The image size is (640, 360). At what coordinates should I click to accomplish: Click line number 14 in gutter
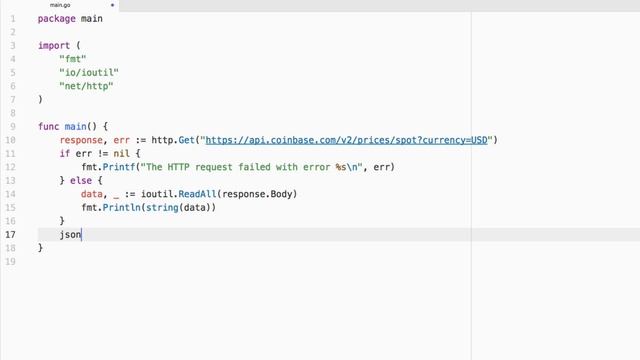(x=10, y=194)
